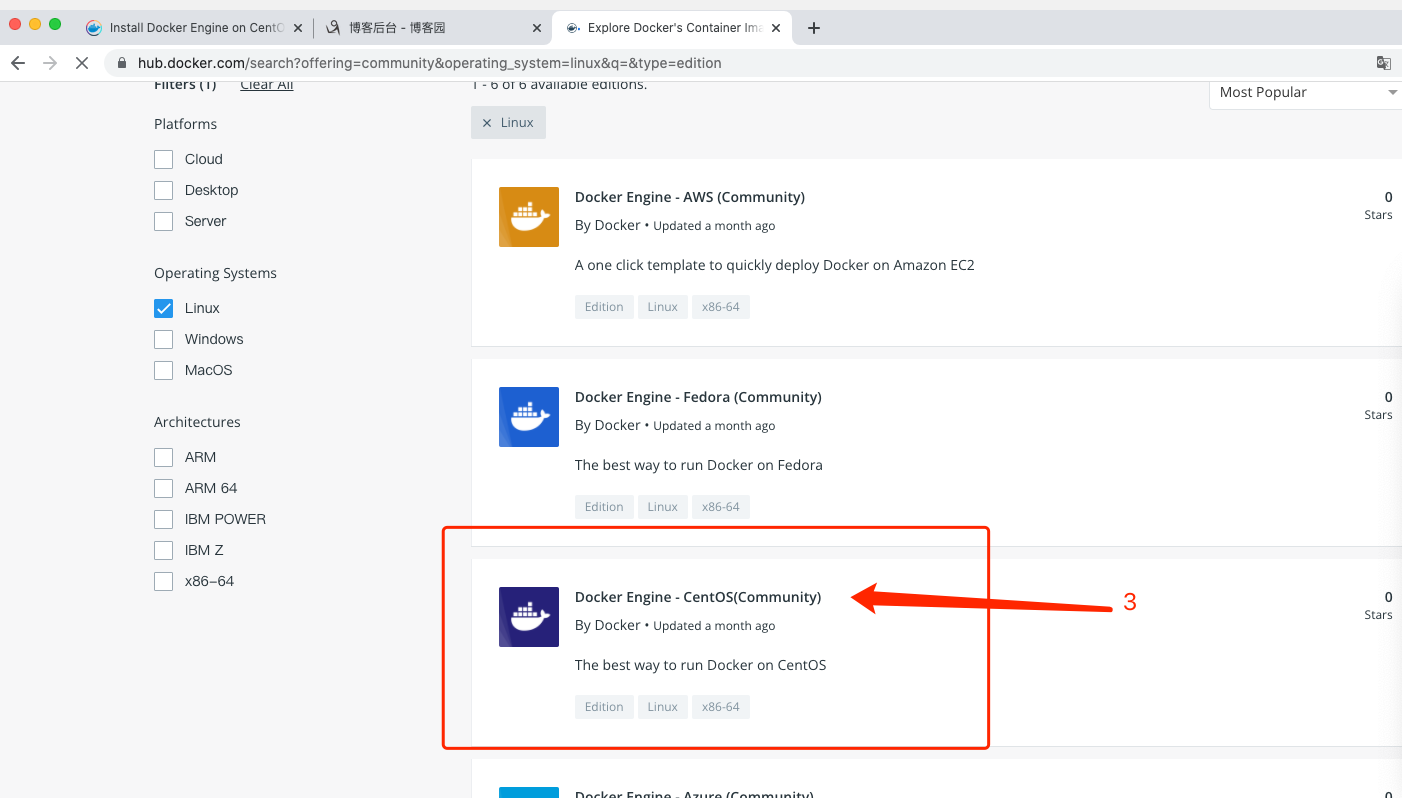1402x798 pixels.
Task: Open the Most Popular sort dropdown
Action: (x=1305, y=92)
